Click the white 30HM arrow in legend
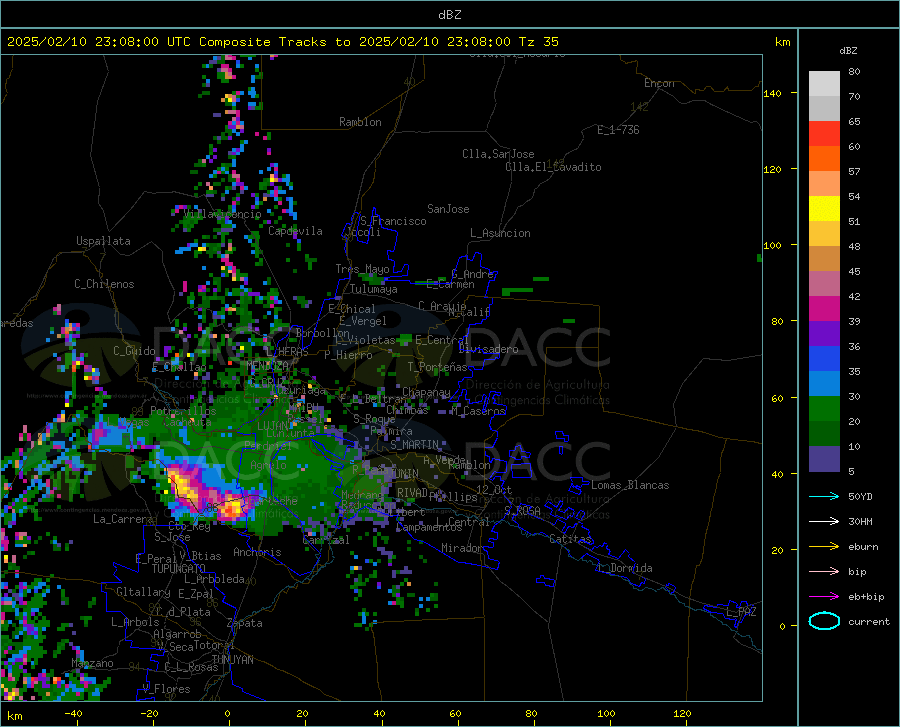The image size is (900, 727). click(824, 522)
